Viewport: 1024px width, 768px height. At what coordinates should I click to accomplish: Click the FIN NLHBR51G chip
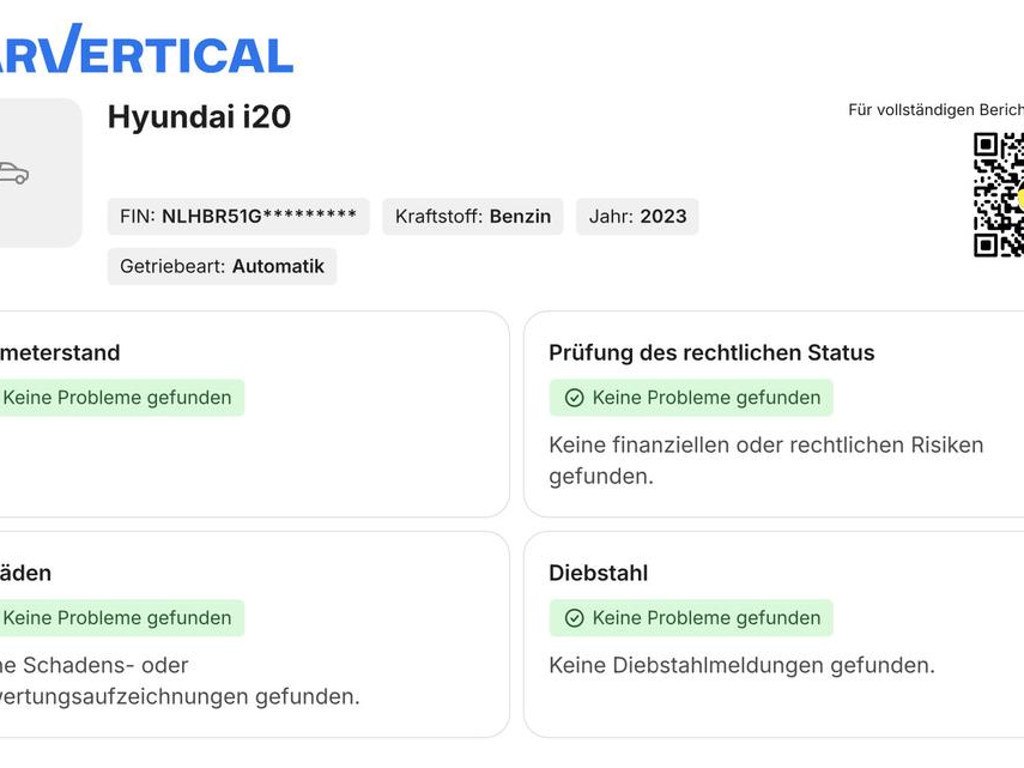click(238, 216)
